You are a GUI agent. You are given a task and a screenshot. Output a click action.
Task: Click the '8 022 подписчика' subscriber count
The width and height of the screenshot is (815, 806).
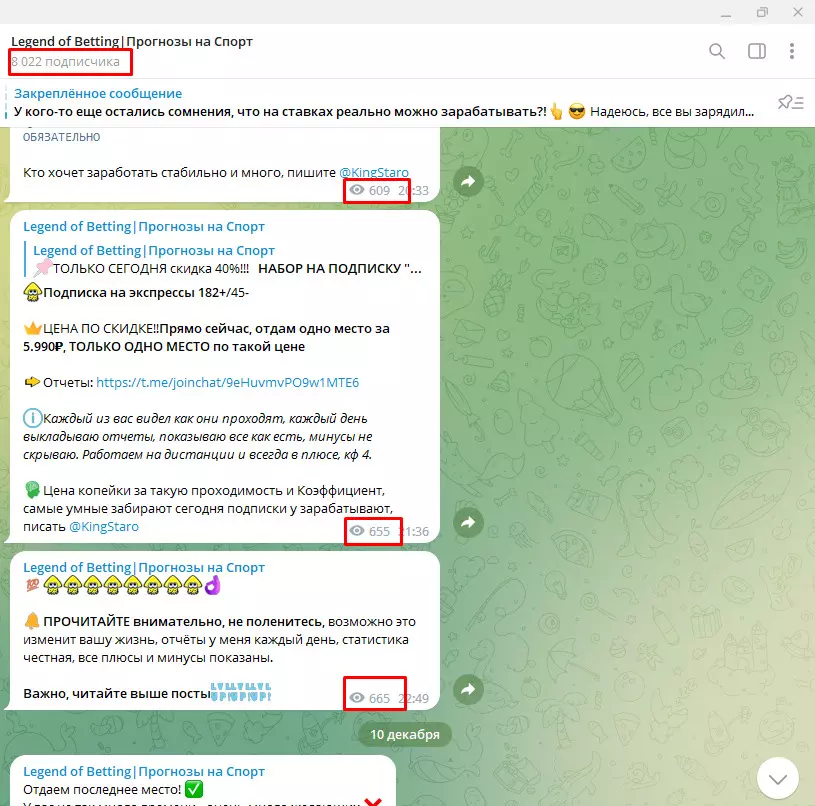click(65, 62)
